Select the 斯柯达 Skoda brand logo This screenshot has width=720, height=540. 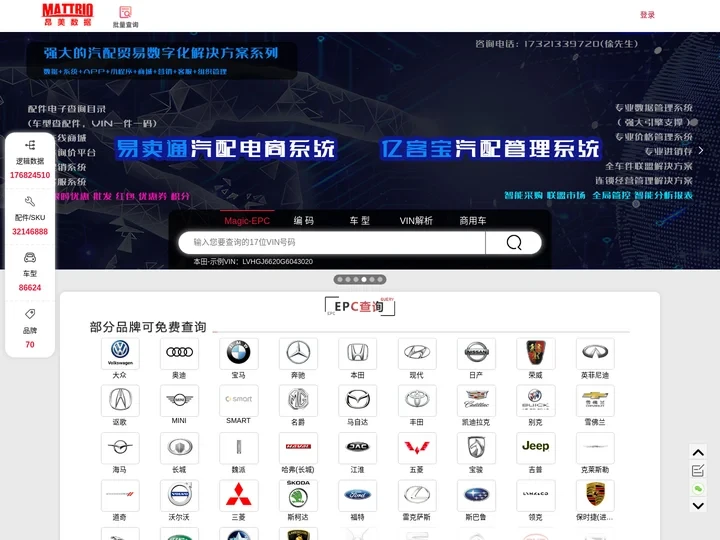click(298, 495)
